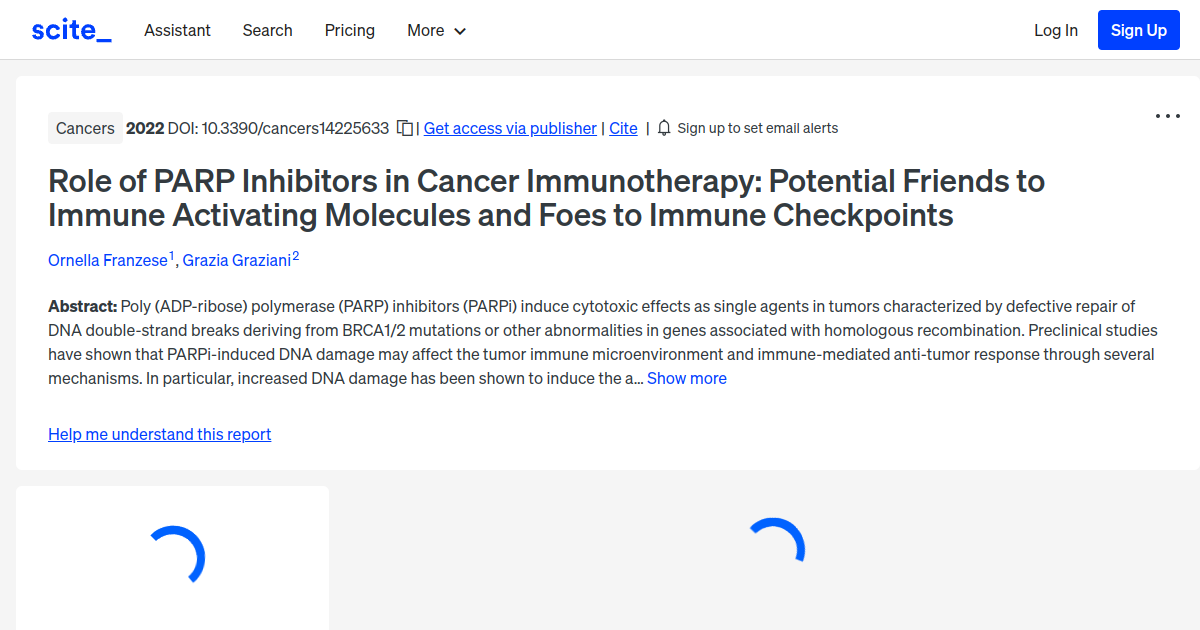This screenshot has height=630, width=1200.
Task: Click the Cite link
Action: [623, 128]
